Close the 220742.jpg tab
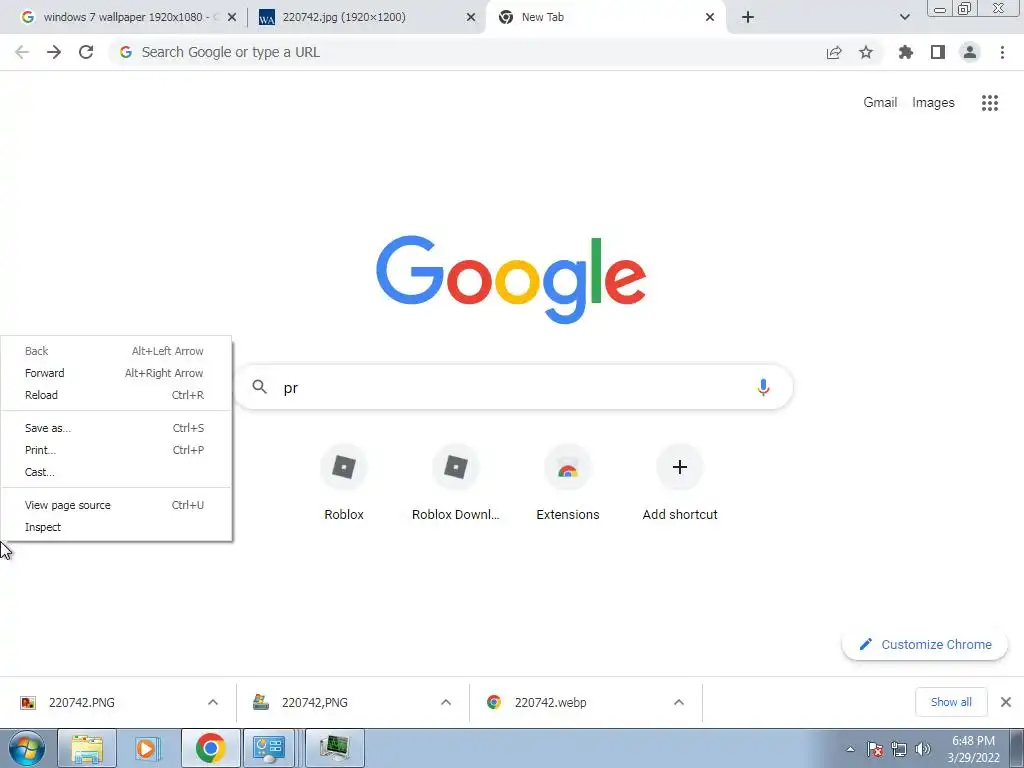Screen dimensions: 1024x768 coord(471,17)
